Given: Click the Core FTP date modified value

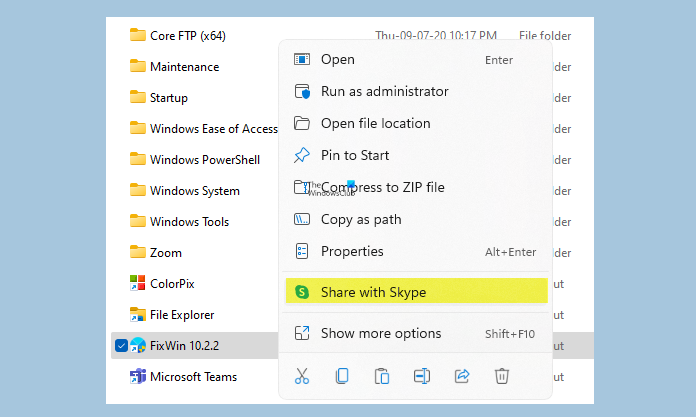Looking at the screenshot, I should click(x=436, y=35).
